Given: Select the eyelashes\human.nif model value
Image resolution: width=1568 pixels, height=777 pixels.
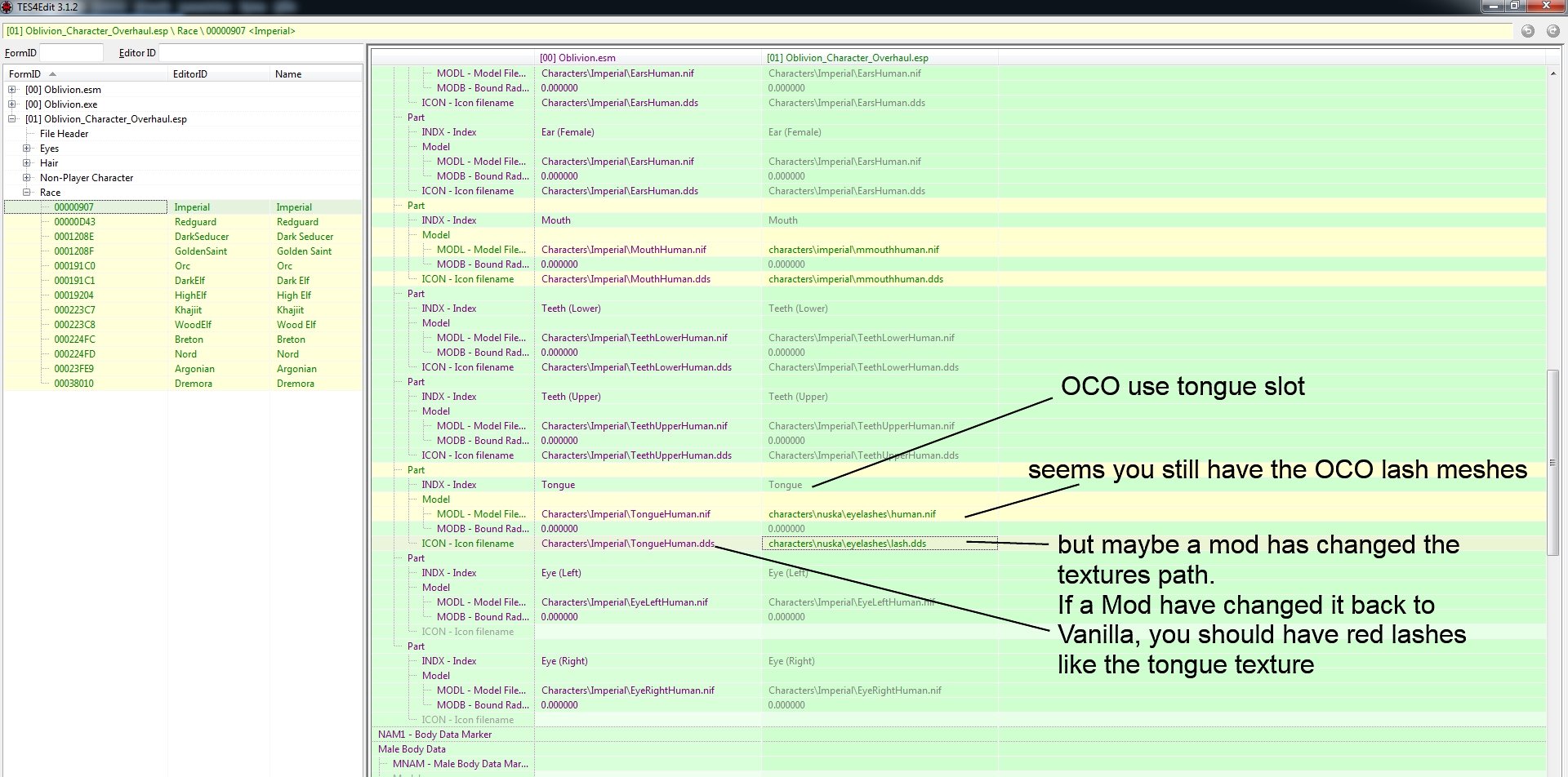Looking at the screenshot, I should coord(852,514).
